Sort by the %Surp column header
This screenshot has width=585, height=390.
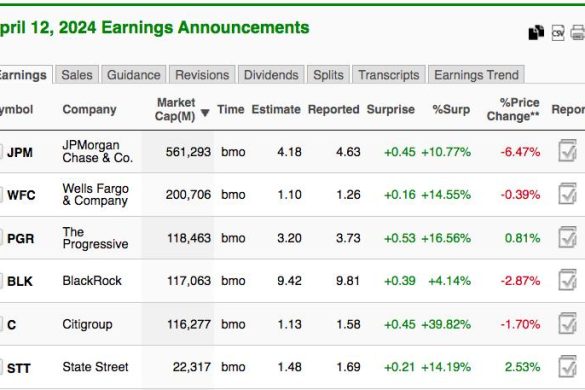click(x=451, y=109)
